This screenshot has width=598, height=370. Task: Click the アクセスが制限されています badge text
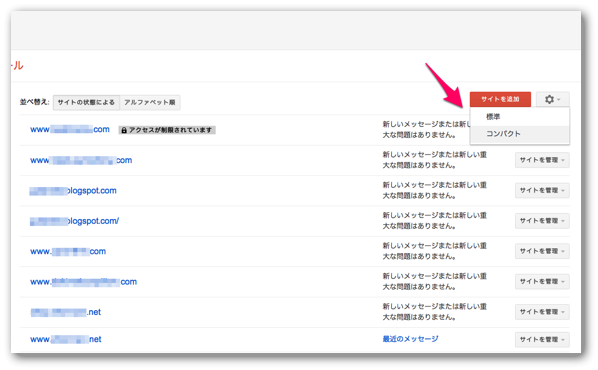[x=170, y=130]
